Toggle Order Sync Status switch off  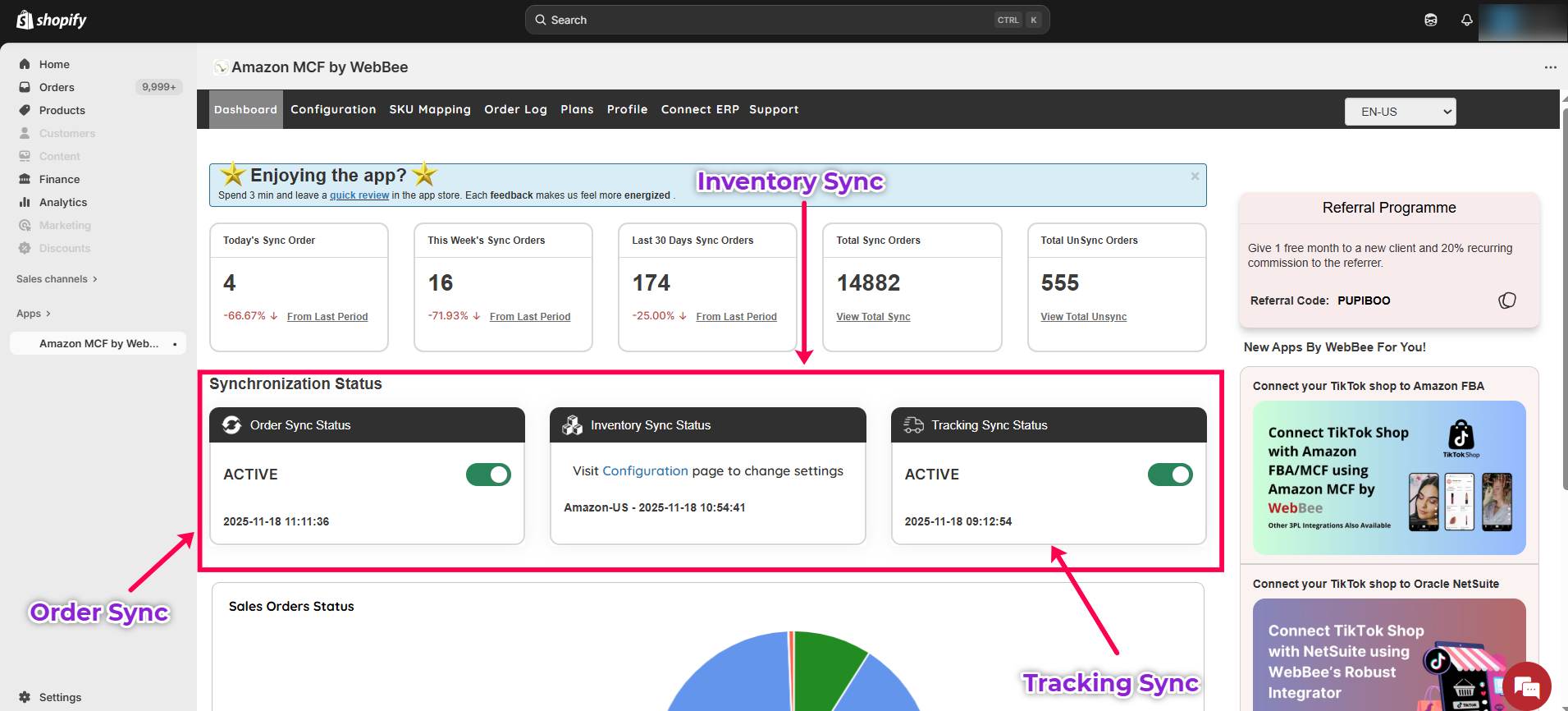pyautogui.click(x=488, y=475)
